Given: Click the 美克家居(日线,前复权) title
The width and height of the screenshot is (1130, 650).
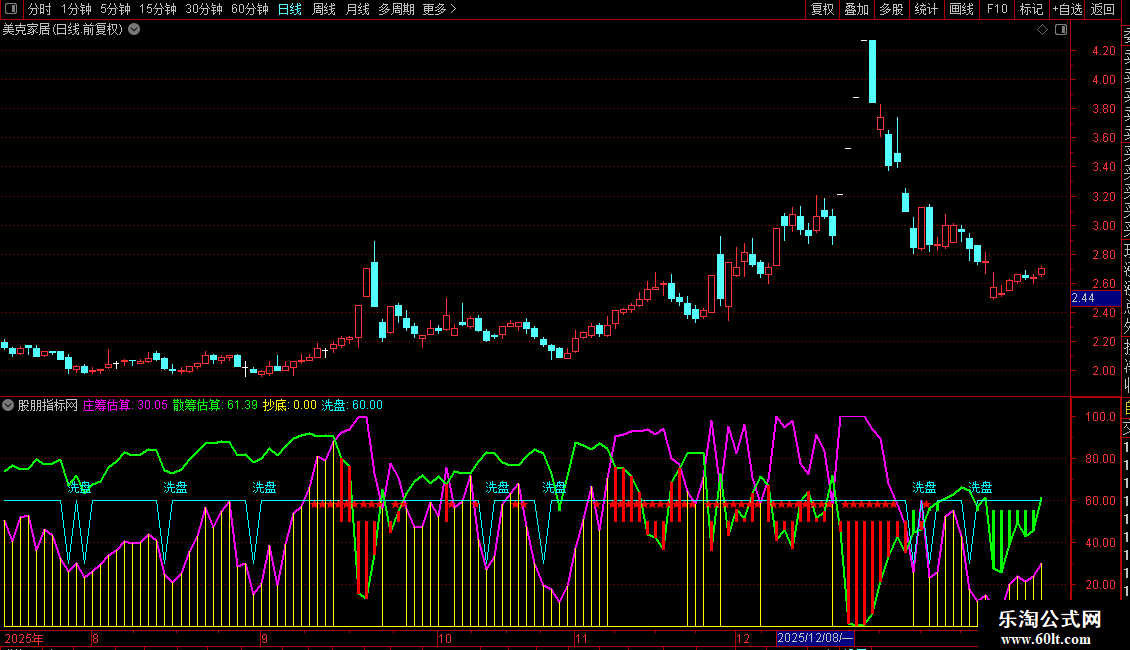Looking at the screenshot, I should [x=63, y=30].
